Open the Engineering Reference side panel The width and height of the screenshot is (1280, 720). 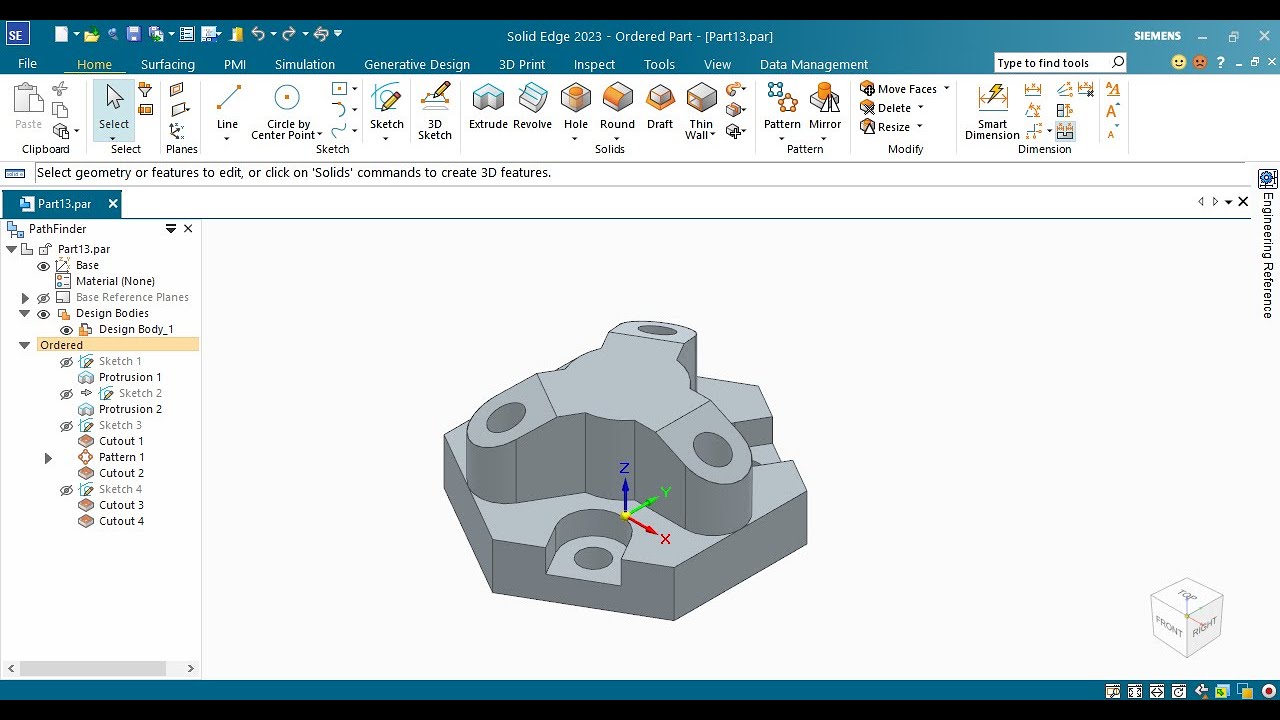[x=1268, y=245]
